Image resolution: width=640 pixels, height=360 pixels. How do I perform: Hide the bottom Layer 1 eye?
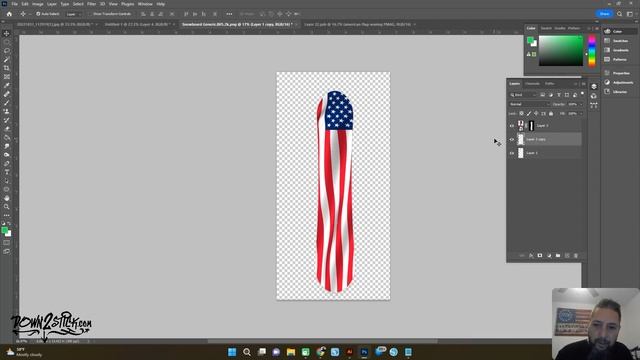512,153
